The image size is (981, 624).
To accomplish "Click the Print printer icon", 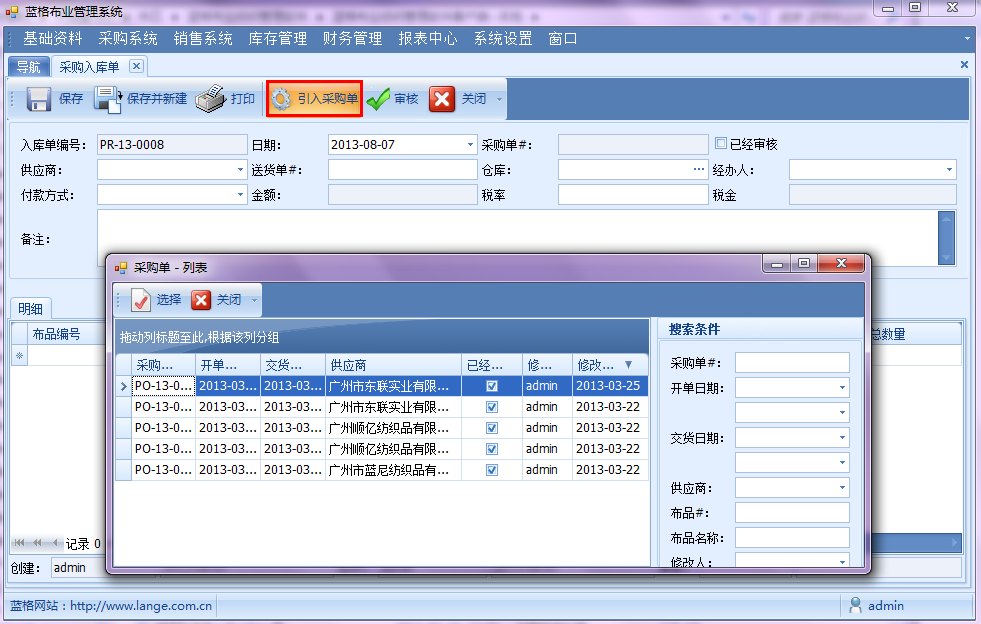I will 210,99.
